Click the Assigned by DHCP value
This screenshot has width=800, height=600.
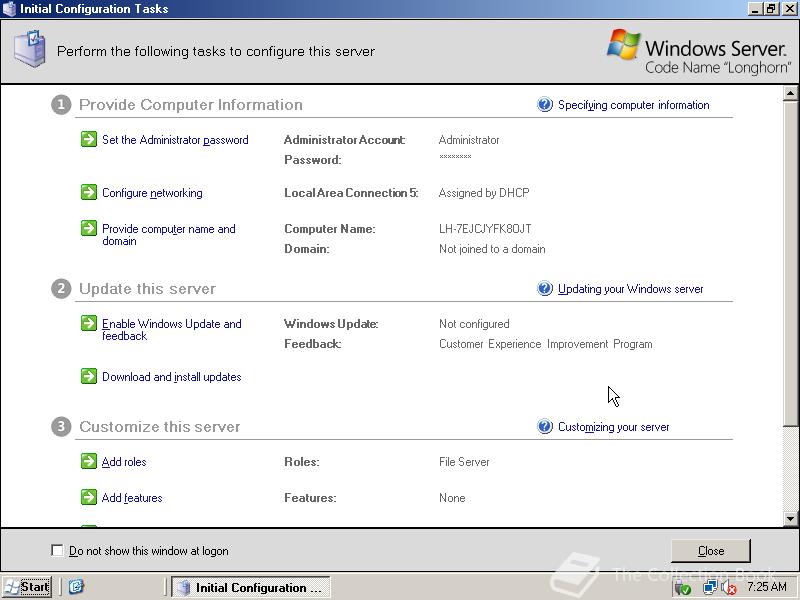click(x=484, y=193)
